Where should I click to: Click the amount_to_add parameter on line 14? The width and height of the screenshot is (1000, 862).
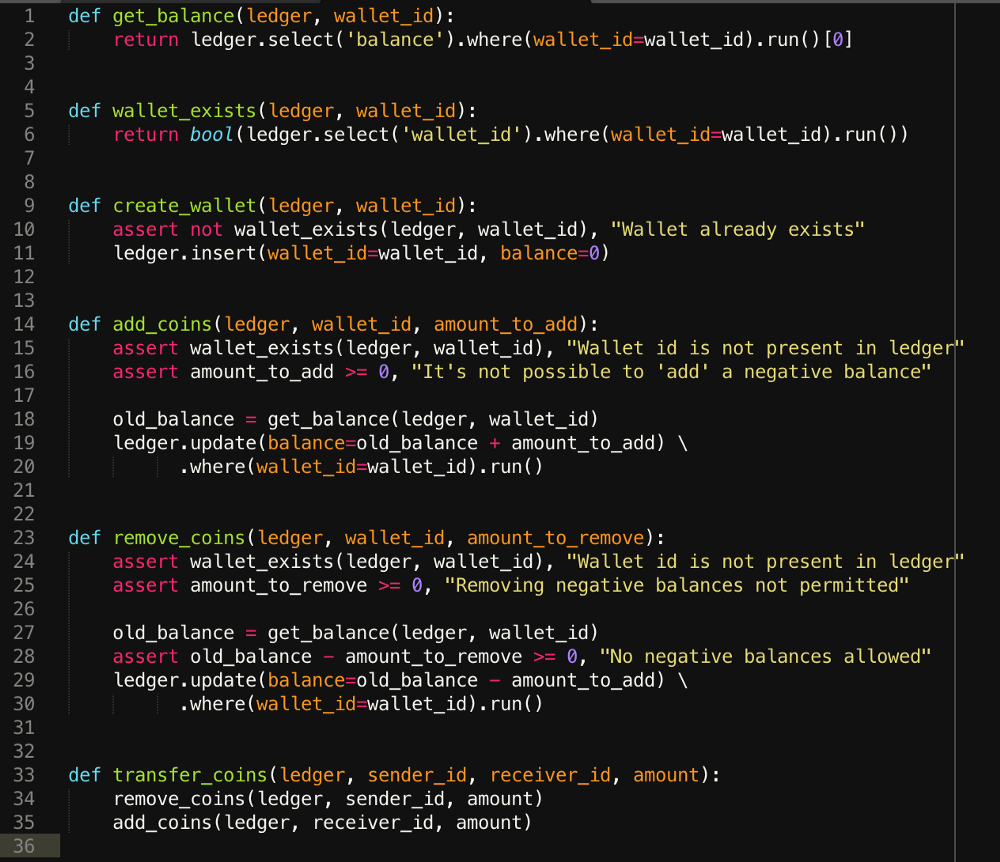click(506, 325)
